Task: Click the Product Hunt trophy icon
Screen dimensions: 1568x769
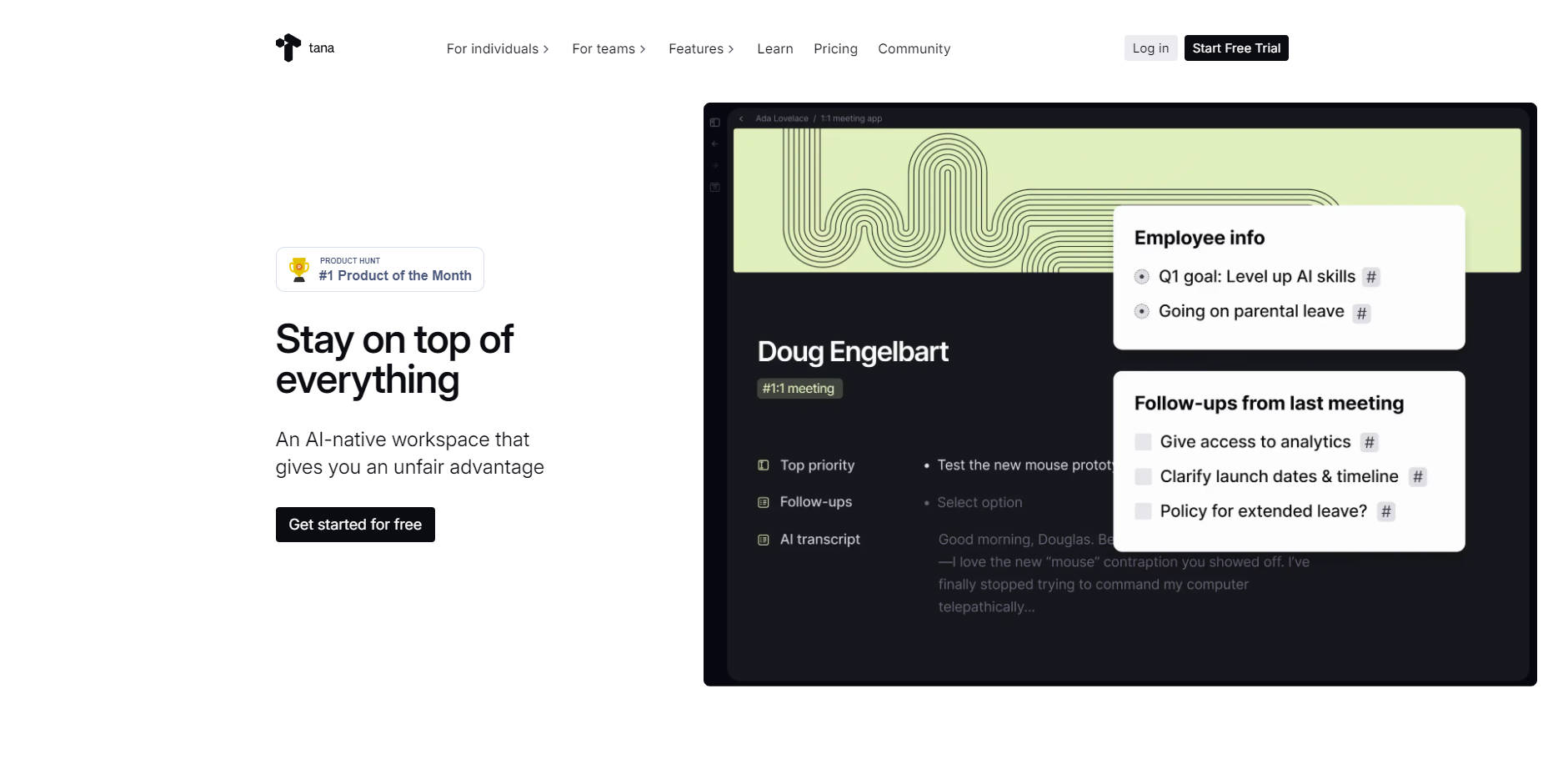Action: 299,269
